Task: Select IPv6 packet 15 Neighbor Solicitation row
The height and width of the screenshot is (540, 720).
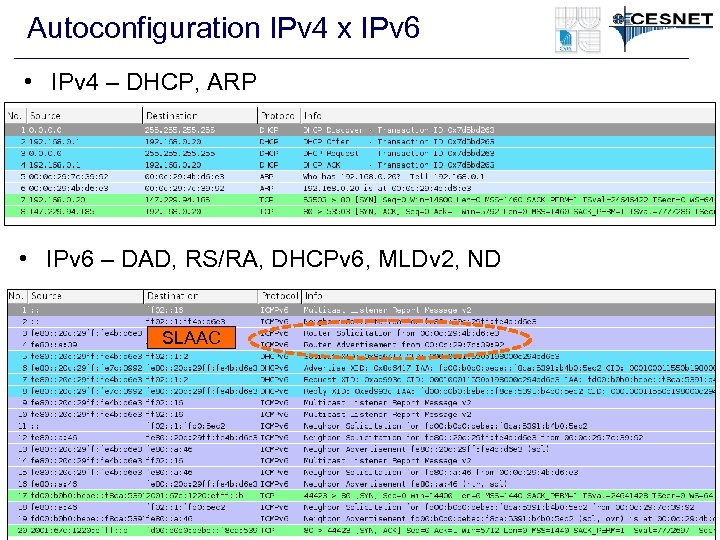Action: click(x=361, y=472)
